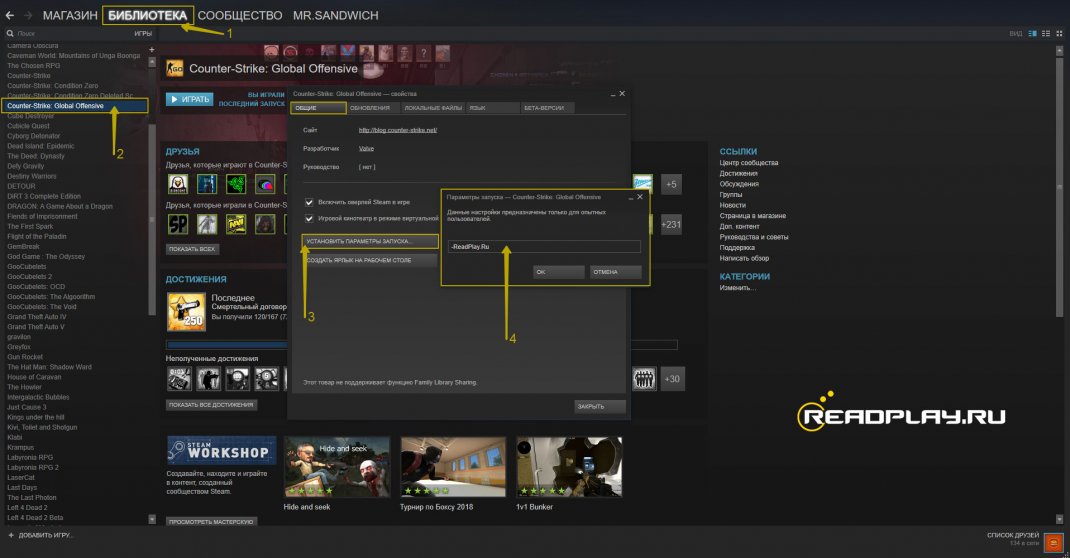Screen dimensions: 1070x558
Task: Open the shooting soldier unearned achievement icon
Action: pos(208,379)
